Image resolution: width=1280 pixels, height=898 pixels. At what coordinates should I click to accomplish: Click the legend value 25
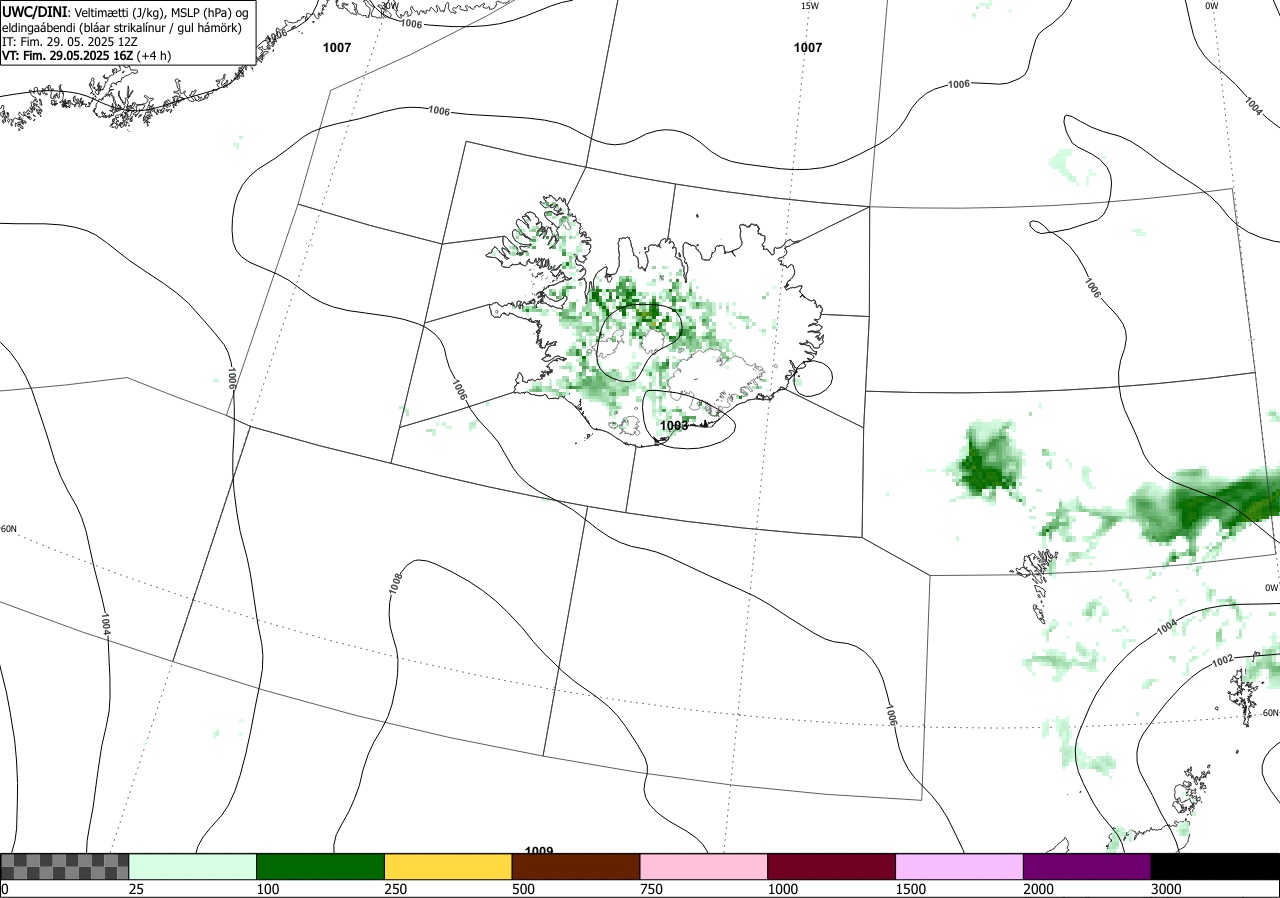[x=136, y=889]
